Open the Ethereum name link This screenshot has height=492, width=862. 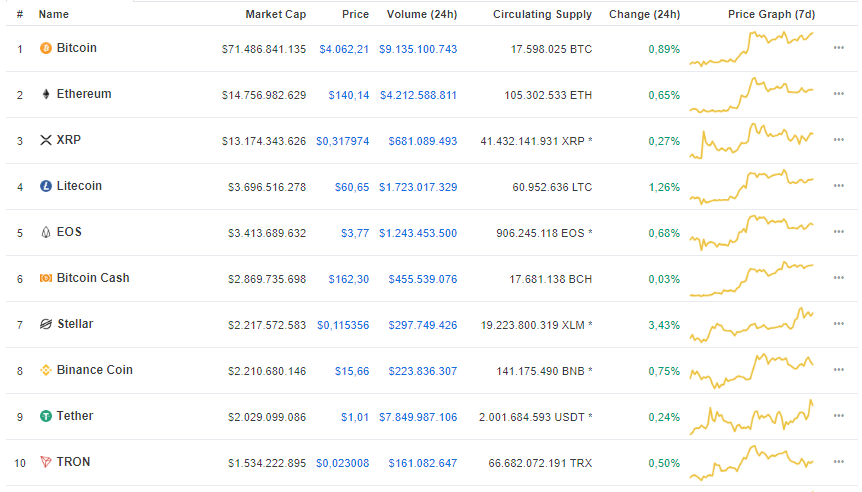pos(84,94)
